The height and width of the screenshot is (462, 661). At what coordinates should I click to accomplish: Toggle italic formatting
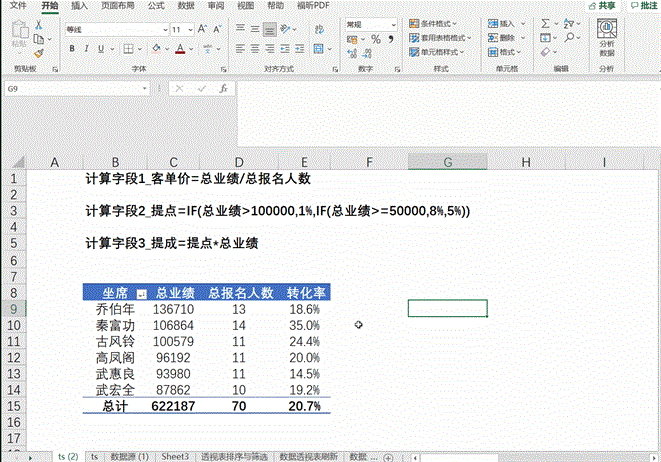coord(86,48)
